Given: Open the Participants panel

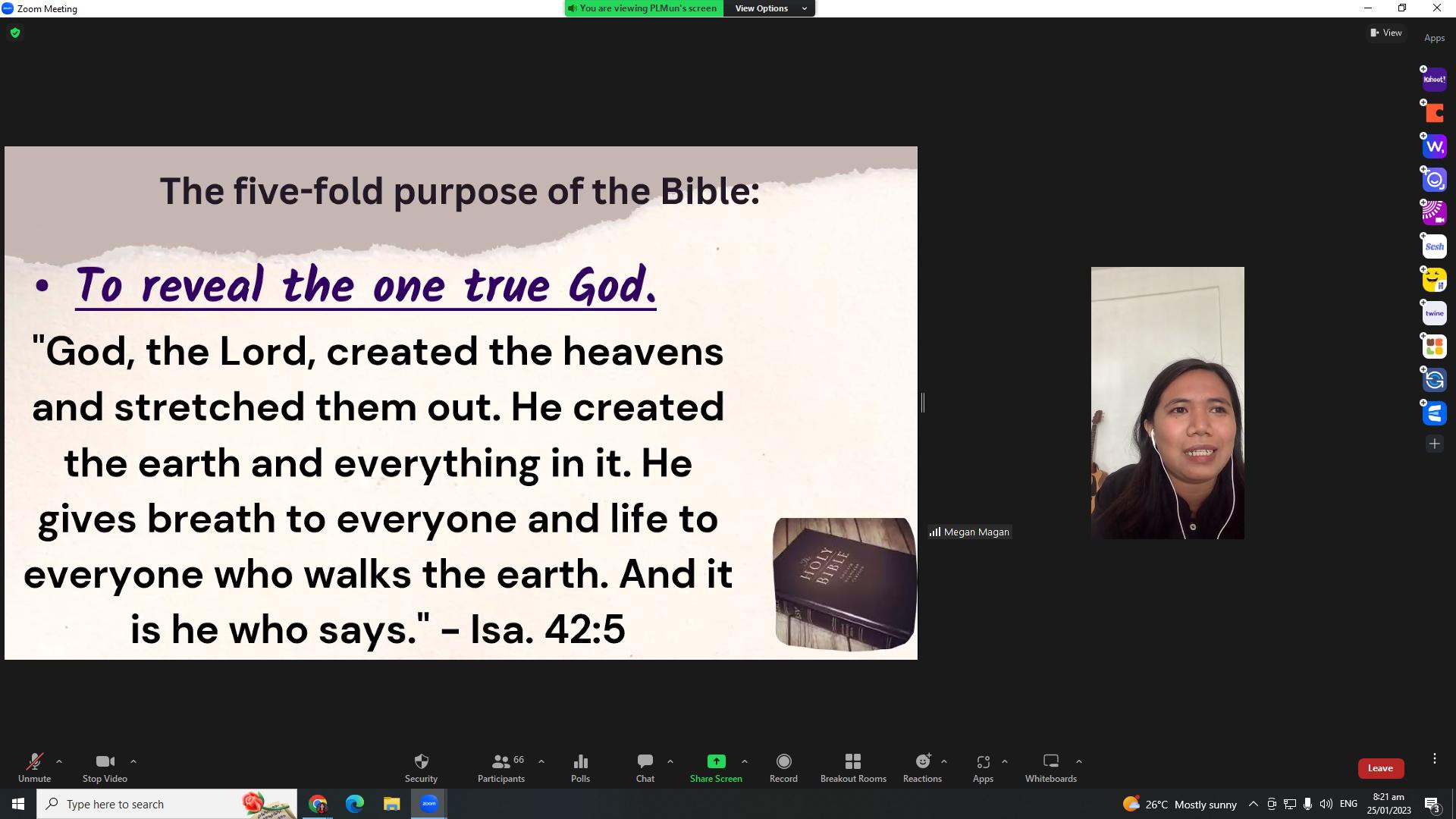Looking at the screenshot, I should pos(501,767).
